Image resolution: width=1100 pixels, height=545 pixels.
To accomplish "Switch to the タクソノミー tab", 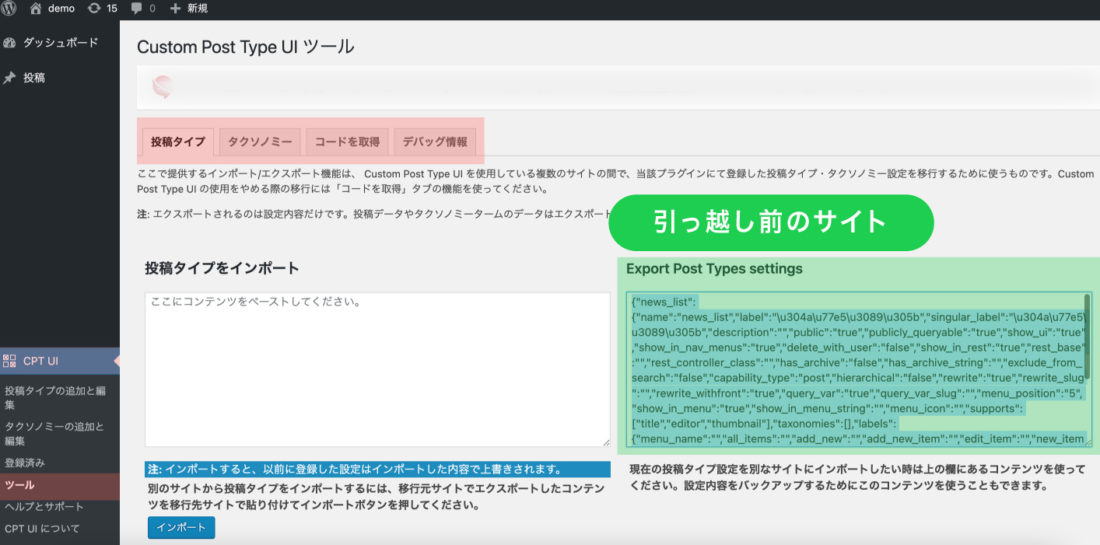I will [x=260, y=142].
